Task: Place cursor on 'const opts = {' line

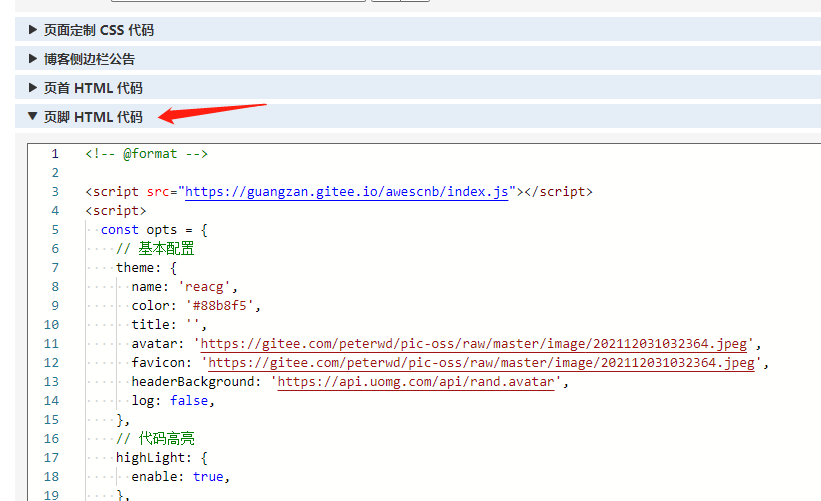Action: (154, 230)
